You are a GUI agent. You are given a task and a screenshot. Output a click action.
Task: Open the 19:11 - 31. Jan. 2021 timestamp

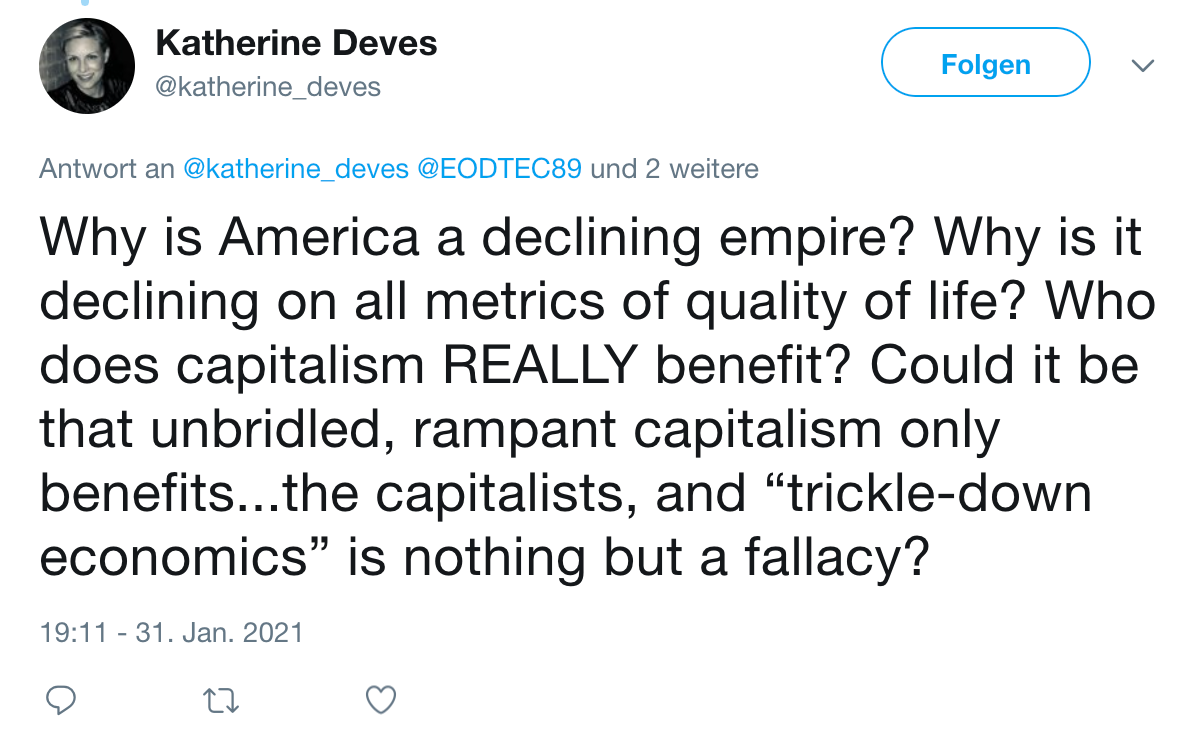tap(171, 633)
